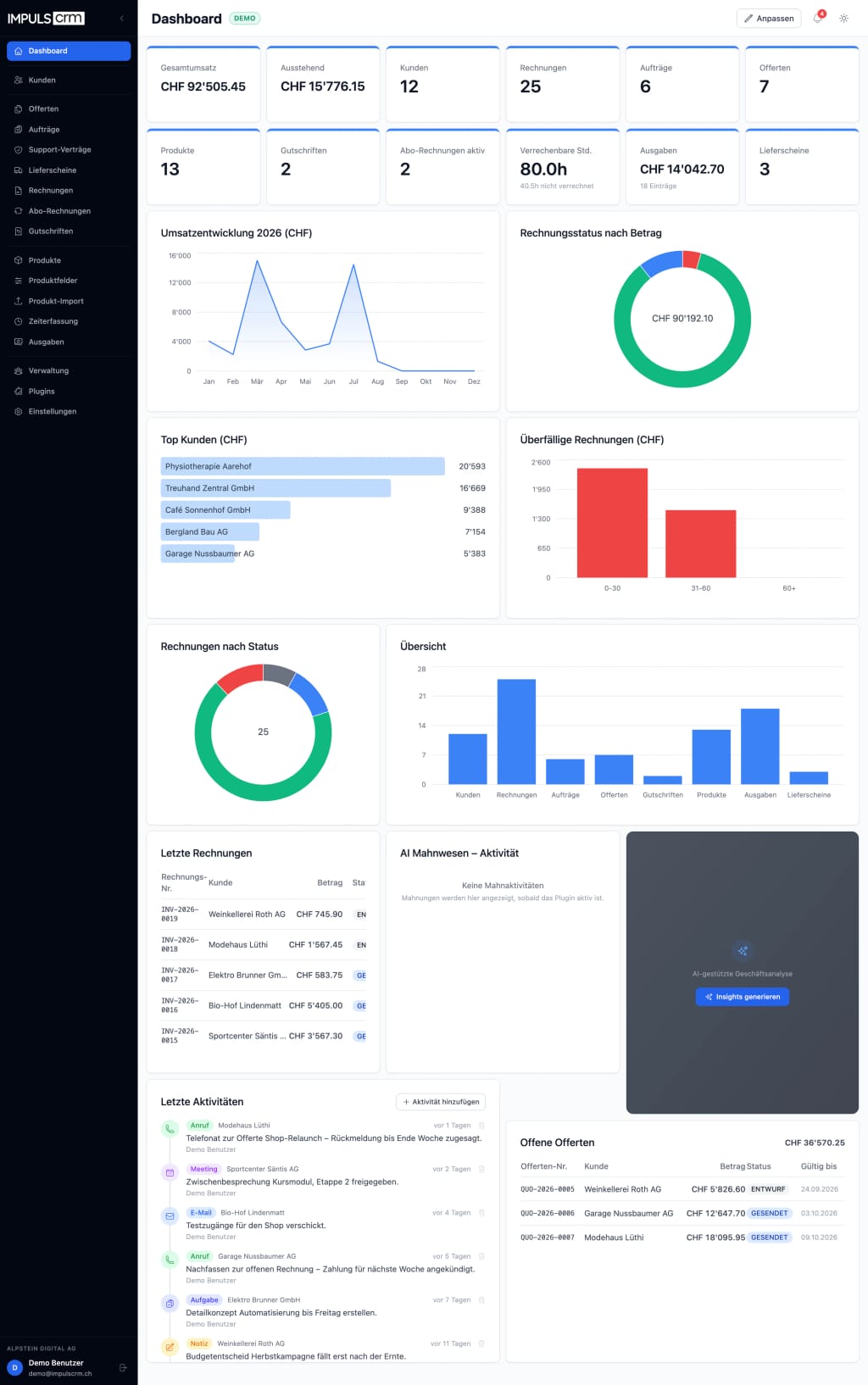Click Aktivität hinzufügen button
The width and height of the screenshot is (868, 1385).
point(441,1102)
